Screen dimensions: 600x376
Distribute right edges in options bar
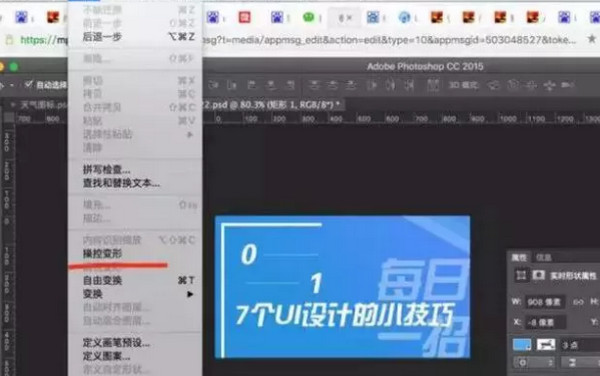[409, 85]
